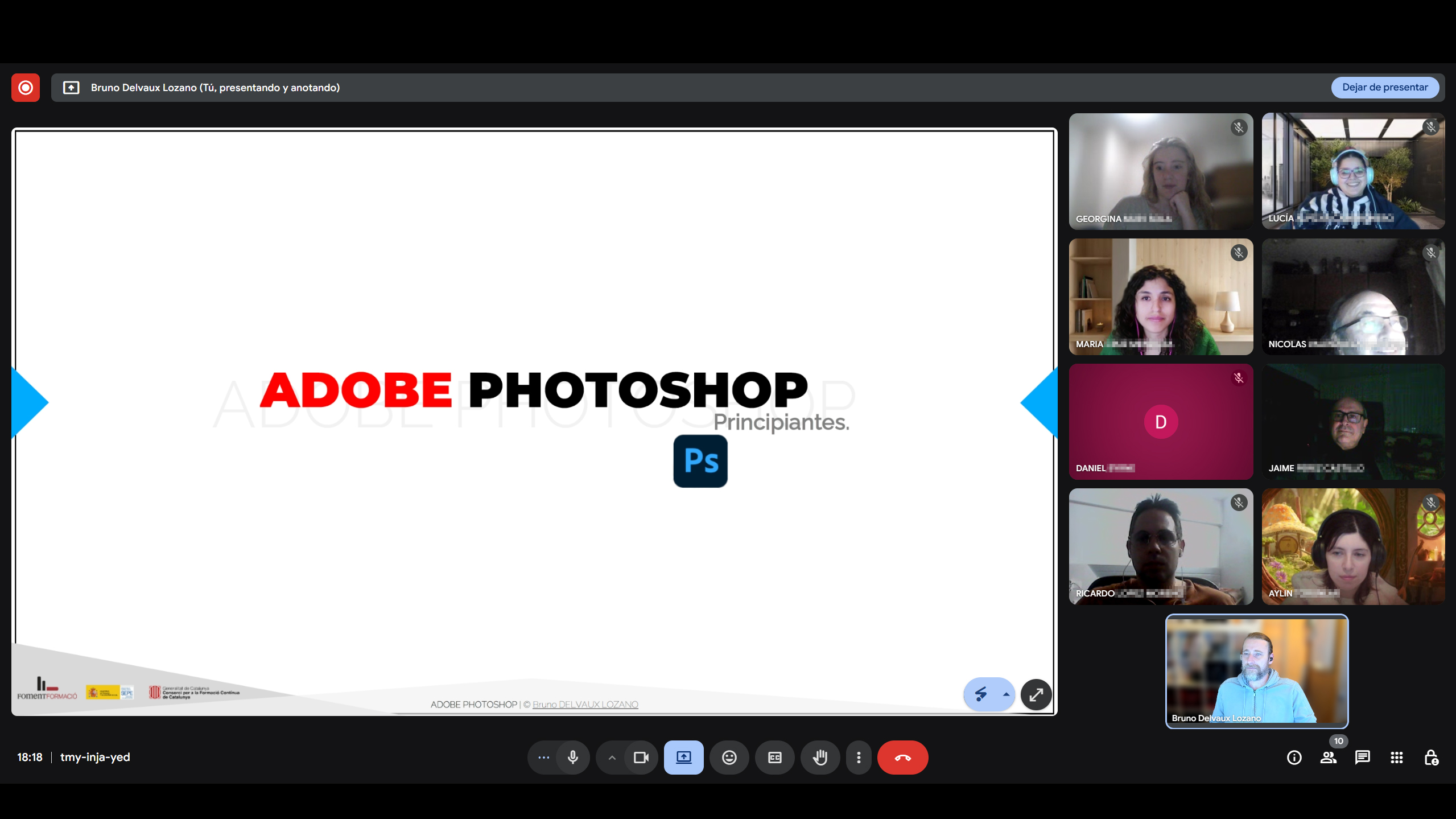Viewport: 1456px width, 819px height.
Task: Open host controls lock icon
Action: click(x=1432, y=758)
